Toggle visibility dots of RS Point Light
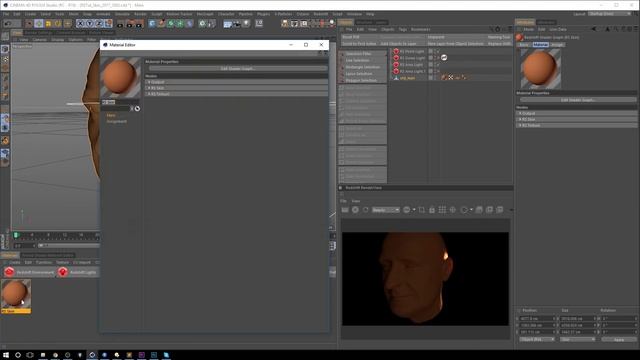Screen dimensions: 640x360 435,51
